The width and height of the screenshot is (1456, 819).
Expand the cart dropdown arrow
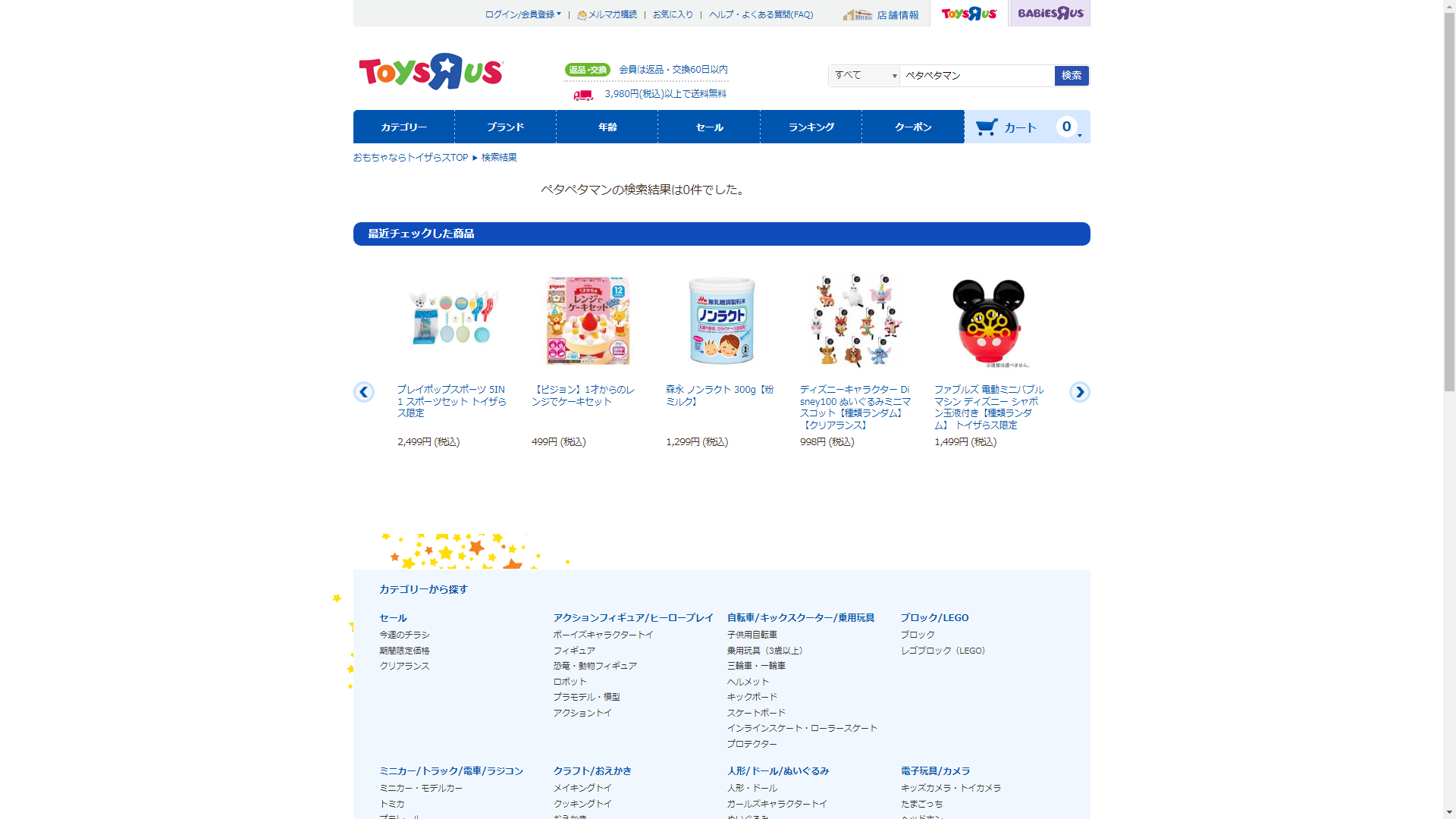pos(1080,136)
